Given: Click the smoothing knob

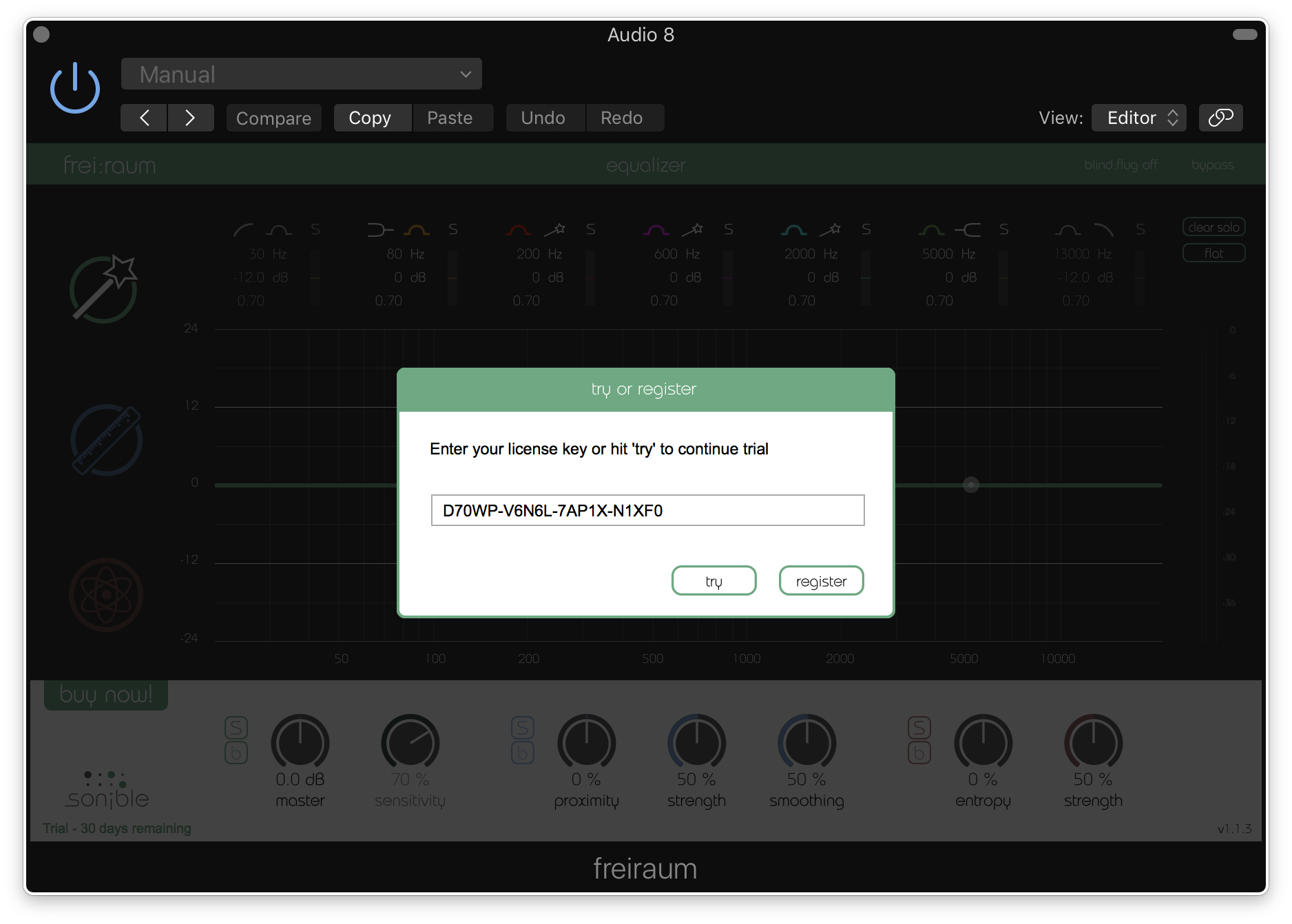Looking at the screenshot, I should tap(807, 743).
